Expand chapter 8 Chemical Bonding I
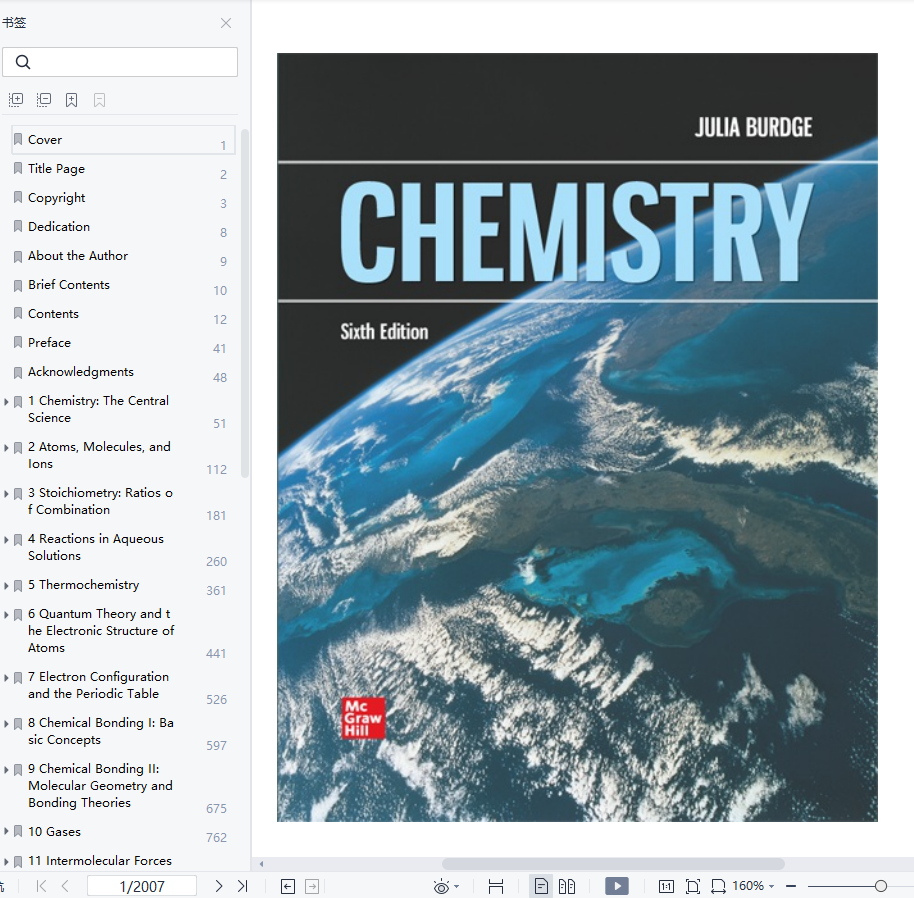Screen dimensions: 914x898 point(6,724)
